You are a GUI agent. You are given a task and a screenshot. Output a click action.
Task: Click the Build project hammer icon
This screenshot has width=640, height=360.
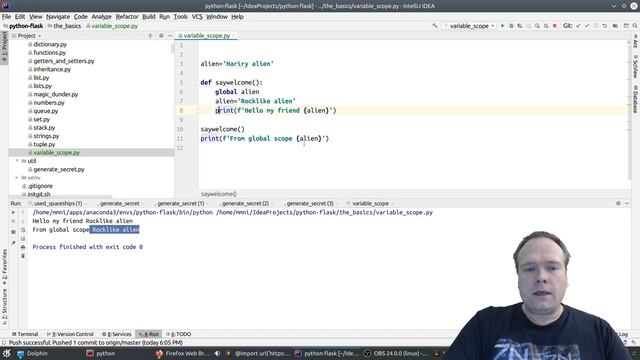tap(435, 26)
